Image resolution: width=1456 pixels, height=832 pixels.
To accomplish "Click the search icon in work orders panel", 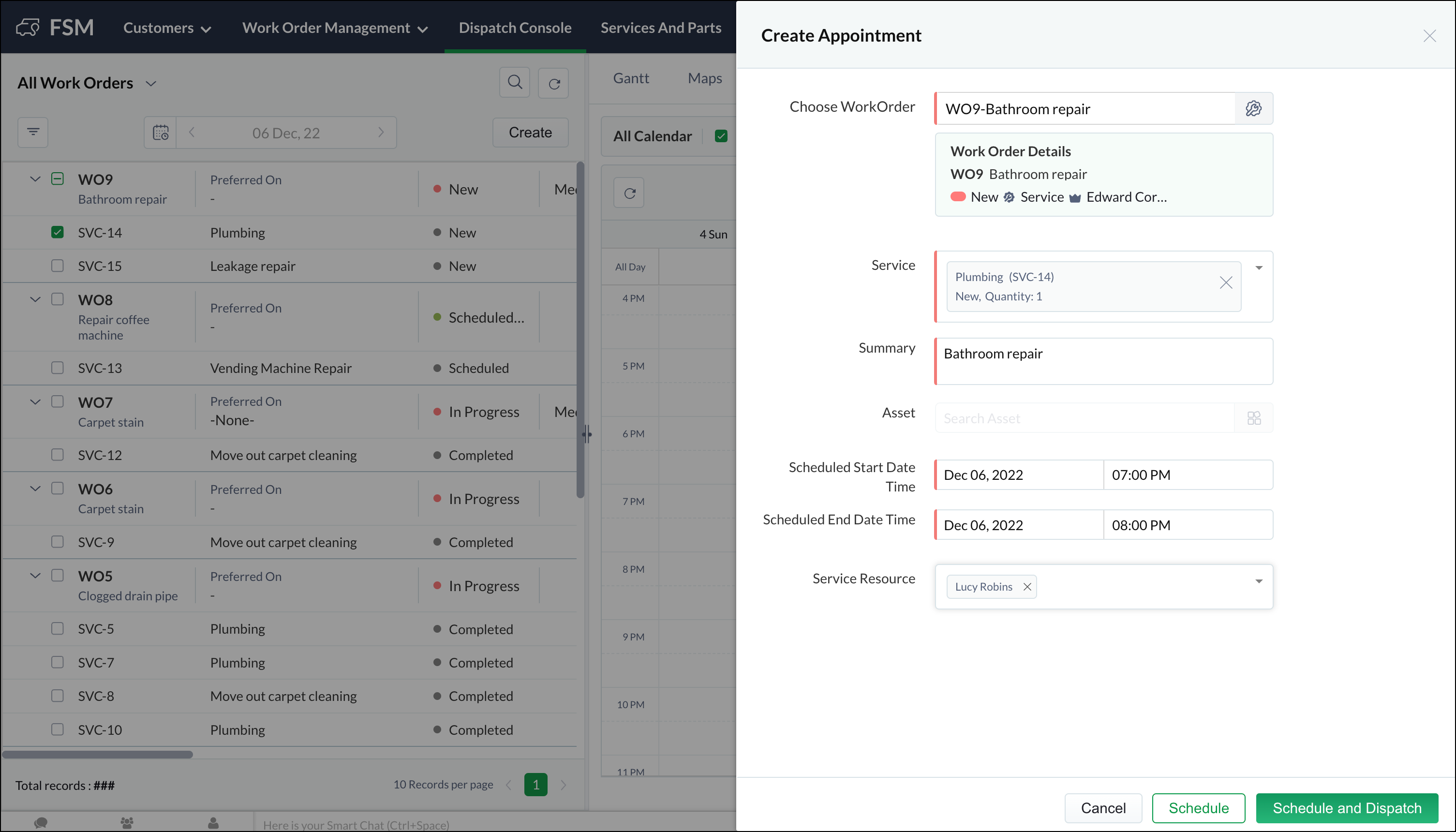I will (x=514, y=83).
